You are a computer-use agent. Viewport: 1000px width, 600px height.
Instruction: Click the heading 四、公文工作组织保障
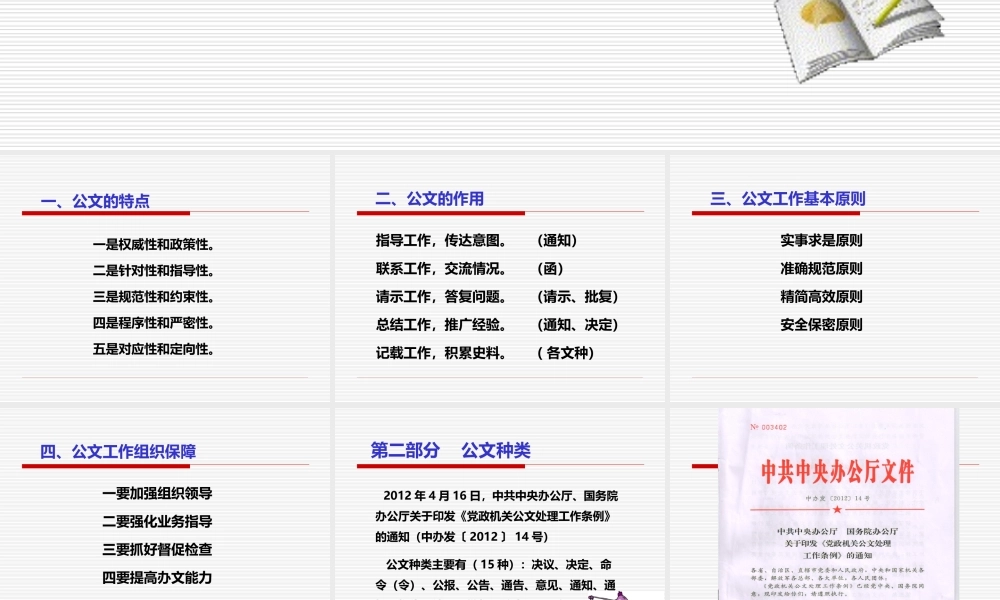[120, 450]
